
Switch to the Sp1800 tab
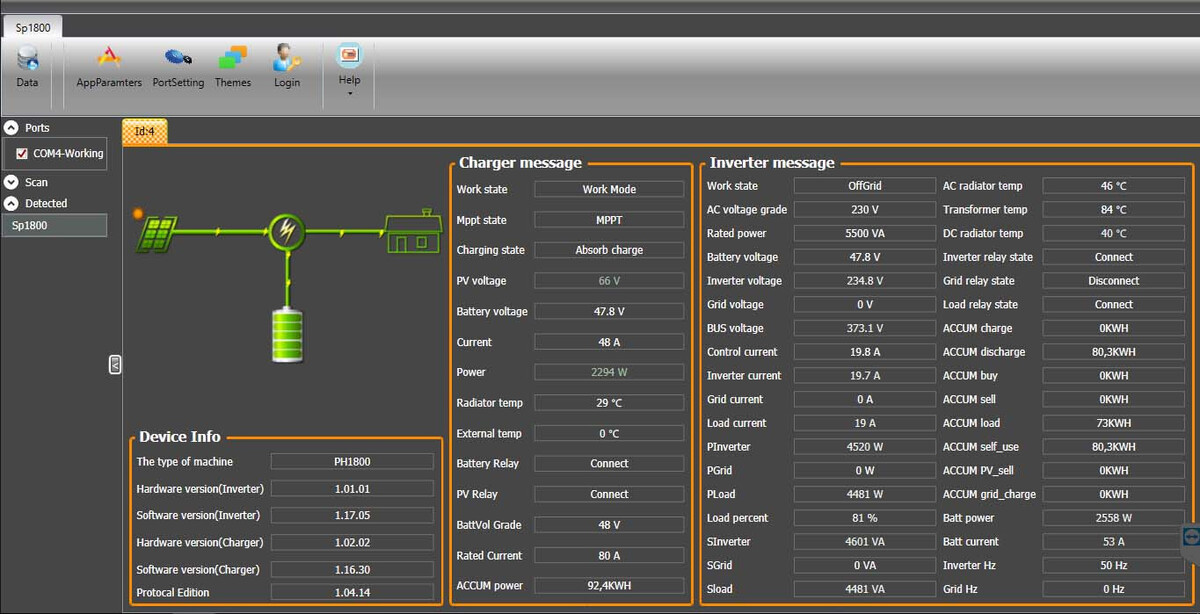33,27
